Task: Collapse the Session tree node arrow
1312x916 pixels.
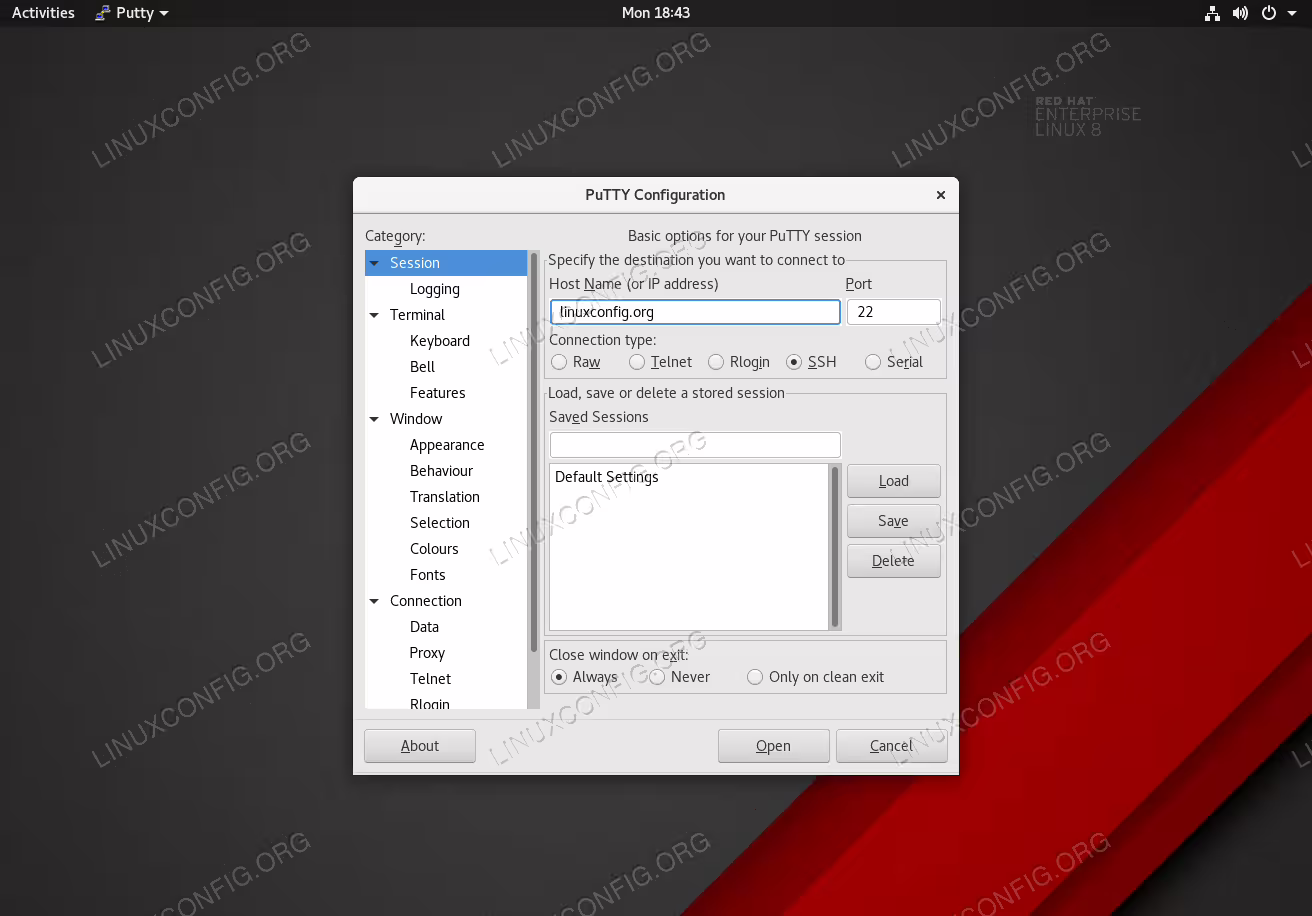Action: (375, 263)
